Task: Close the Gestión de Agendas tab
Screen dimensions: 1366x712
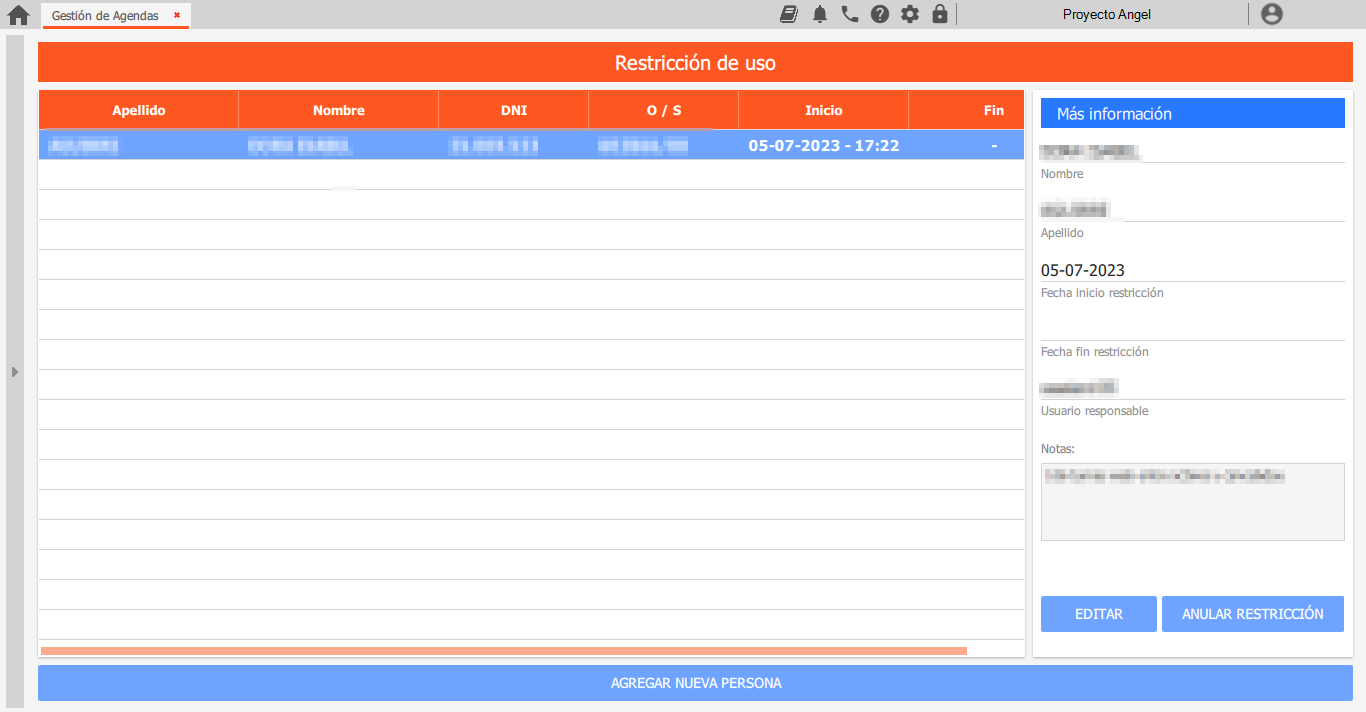Action: coord(177,15)
